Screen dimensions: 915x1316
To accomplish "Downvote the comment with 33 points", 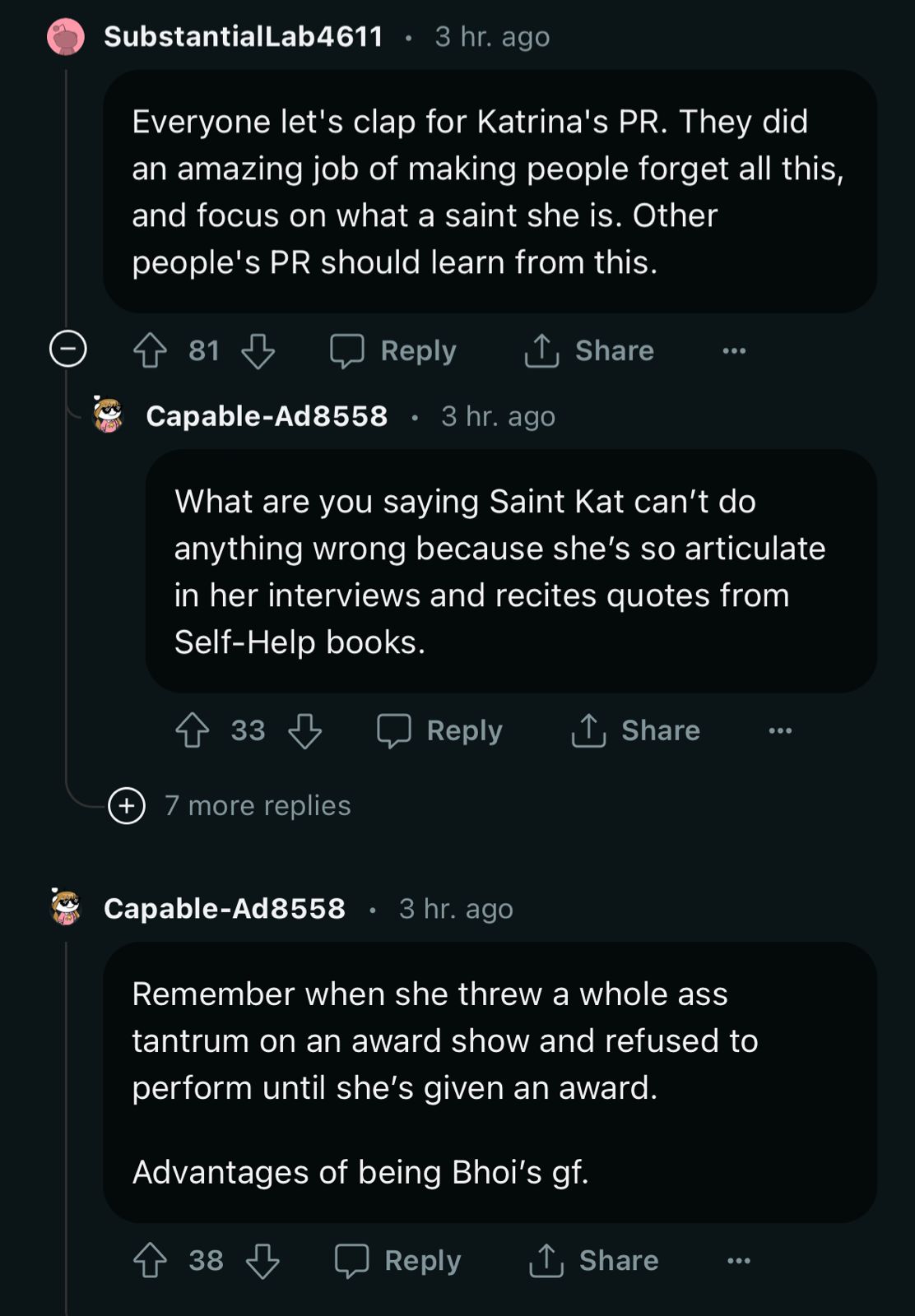I will (304, 730).
